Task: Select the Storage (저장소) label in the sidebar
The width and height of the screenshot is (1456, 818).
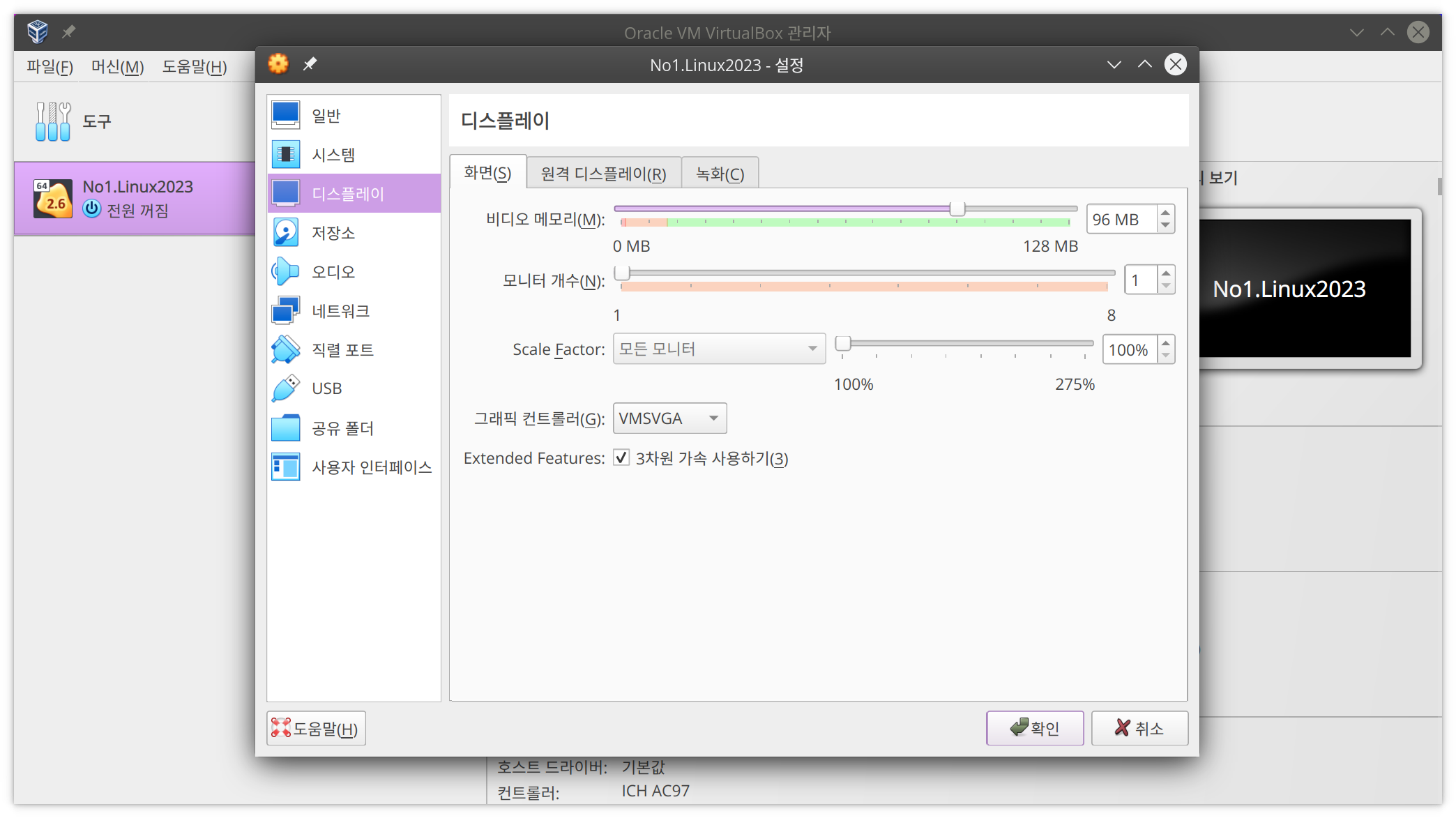Action: tap(333, 233)
